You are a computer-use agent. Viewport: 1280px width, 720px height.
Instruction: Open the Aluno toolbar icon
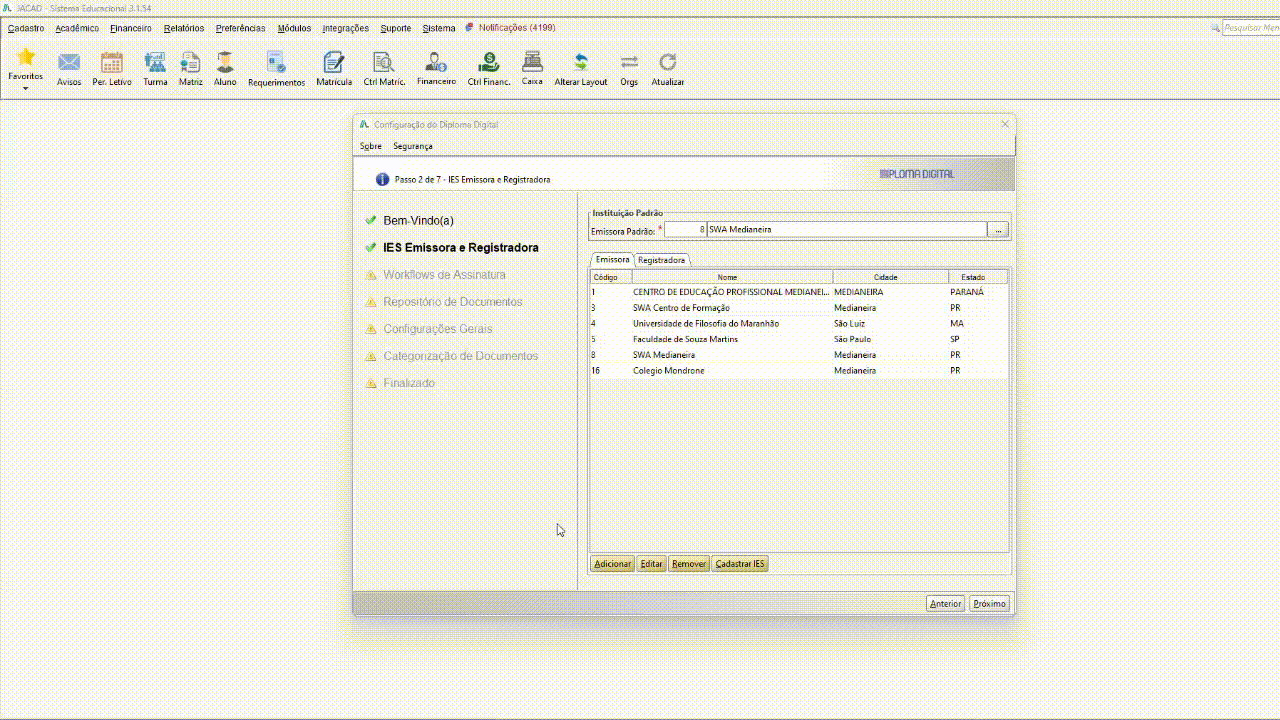(225, 63)
